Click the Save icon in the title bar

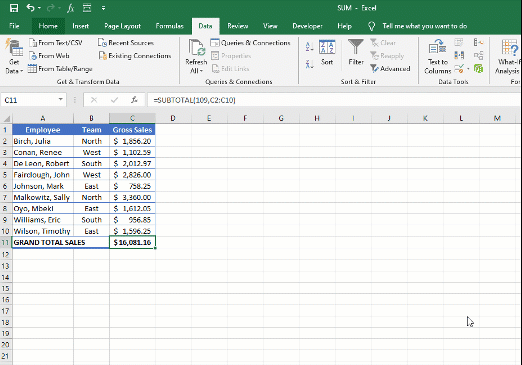(14, 8)
